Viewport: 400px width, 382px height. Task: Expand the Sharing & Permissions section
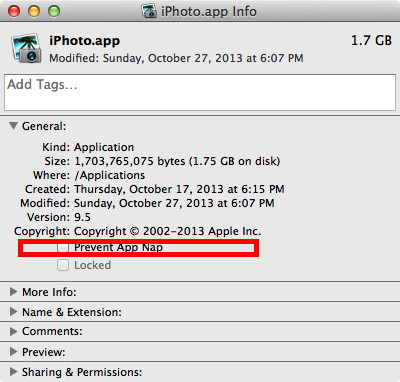click(x=13, y=372)
